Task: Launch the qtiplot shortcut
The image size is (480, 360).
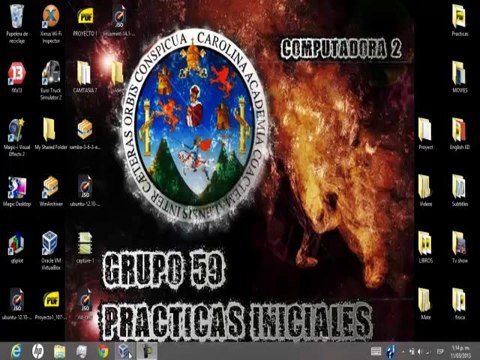Action: (x=17, y=248)
